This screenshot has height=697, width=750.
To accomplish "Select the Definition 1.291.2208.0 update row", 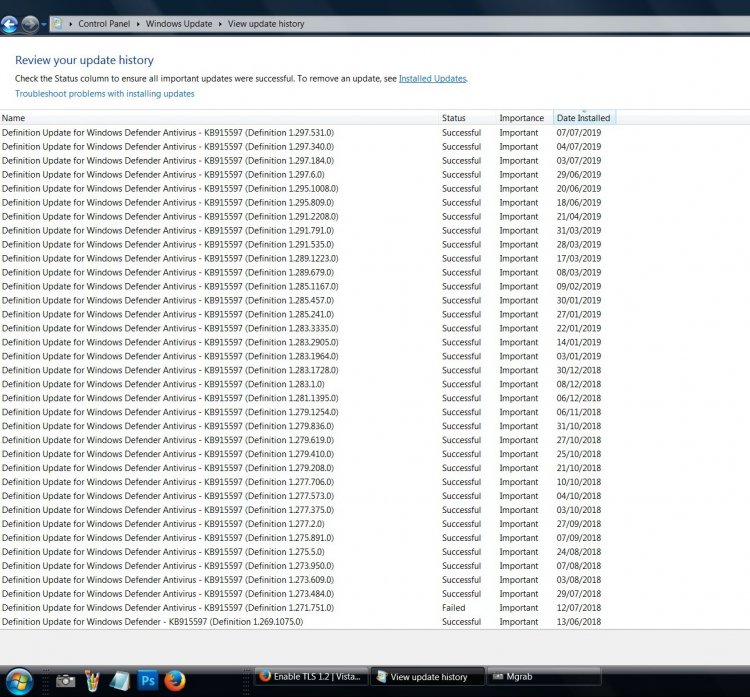I will [x=308, y=216].
